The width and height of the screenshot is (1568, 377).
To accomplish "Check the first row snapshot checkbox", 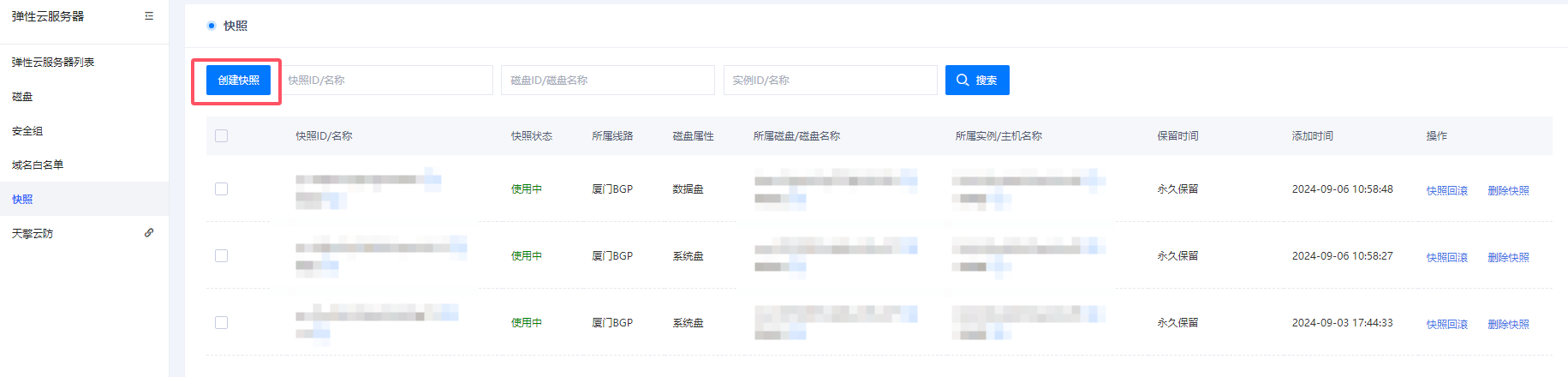I will (222, 189).
